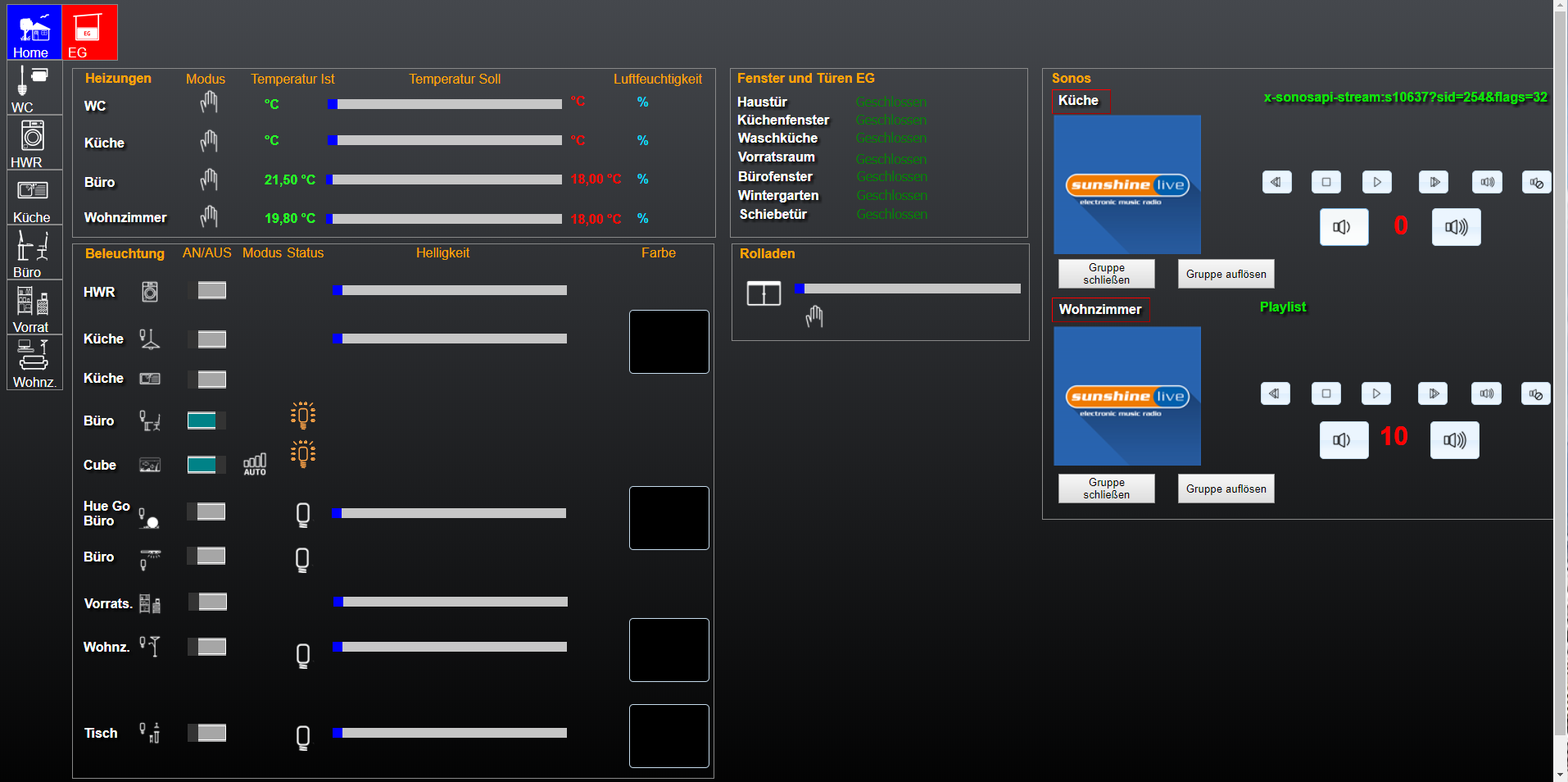Adjust the WC target temperature slider
Viewport: 1568px width, 782px height.
pos(444,104)
